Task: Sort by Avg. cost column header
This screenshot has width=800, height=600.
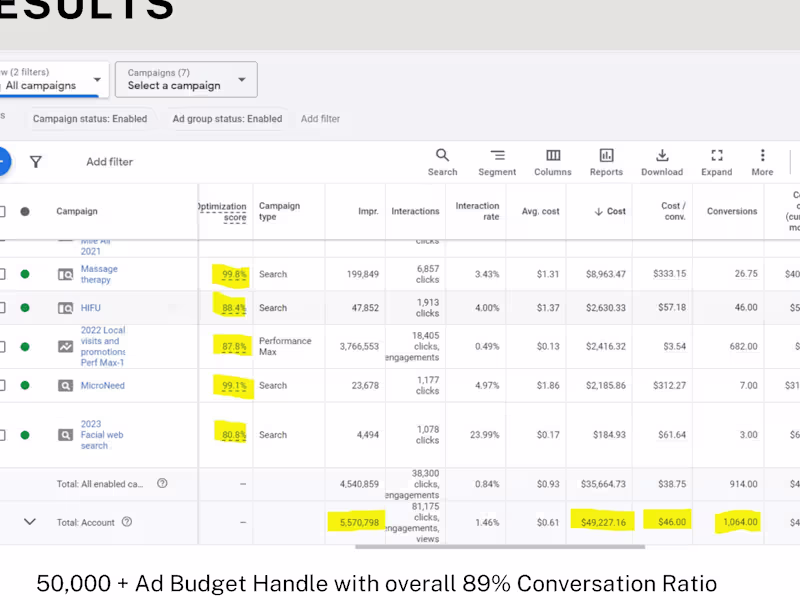Action: pos(540,211)
